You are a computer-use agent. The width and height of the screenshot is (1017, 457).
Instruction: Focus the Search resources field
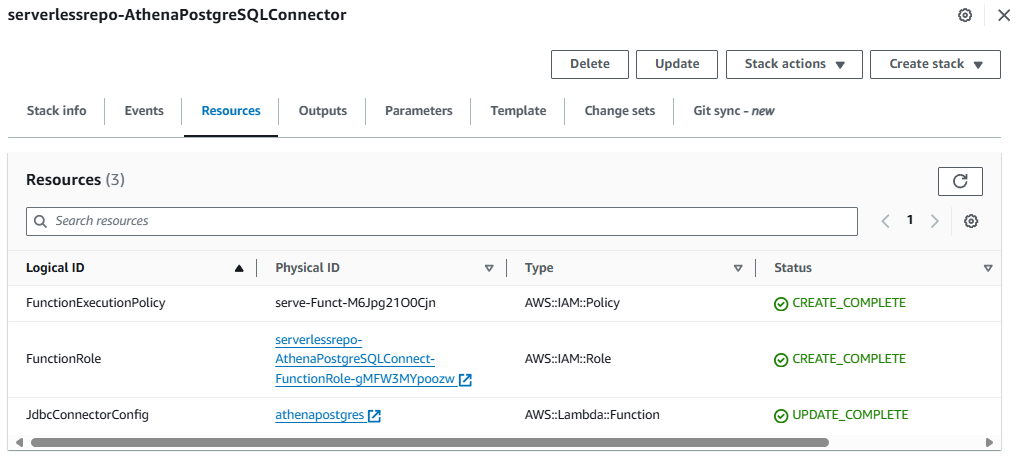(x=442, y=221)
